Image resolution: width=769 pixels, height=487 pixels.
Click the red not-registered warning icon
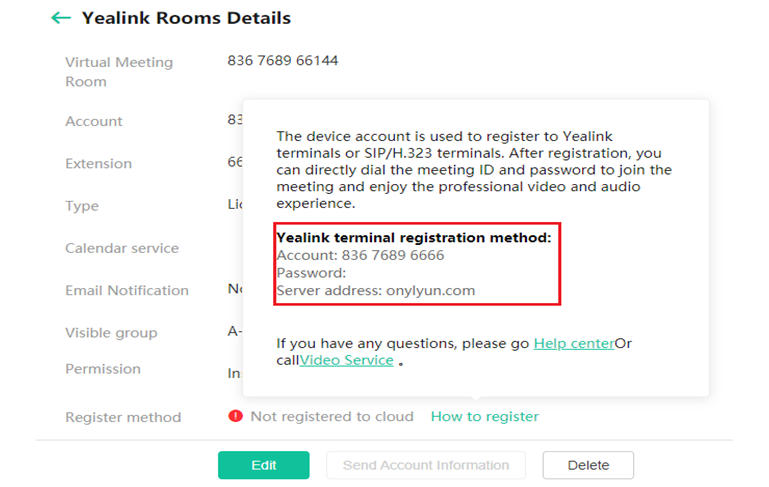(236, 416)
